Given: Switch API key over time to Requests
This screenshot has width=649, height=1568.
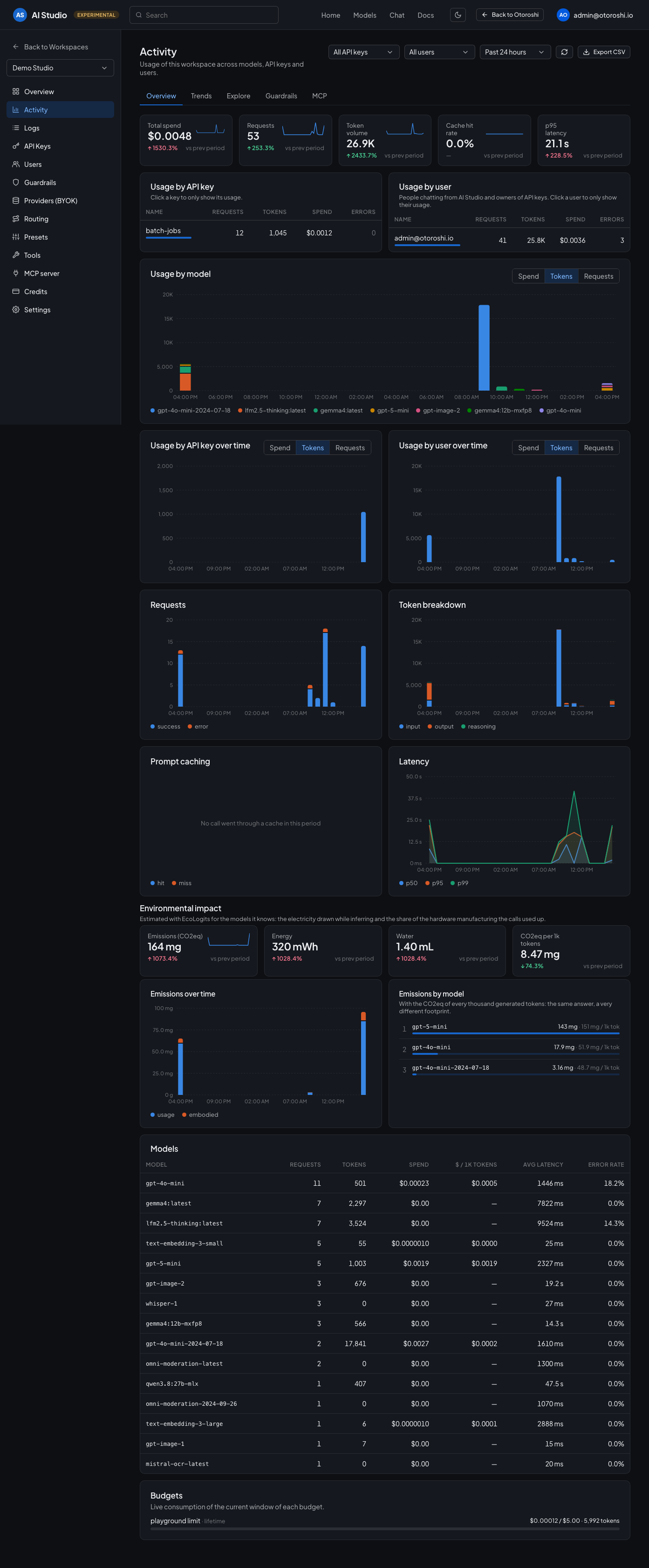Looking at the screenshot, I should click(350, 448).
